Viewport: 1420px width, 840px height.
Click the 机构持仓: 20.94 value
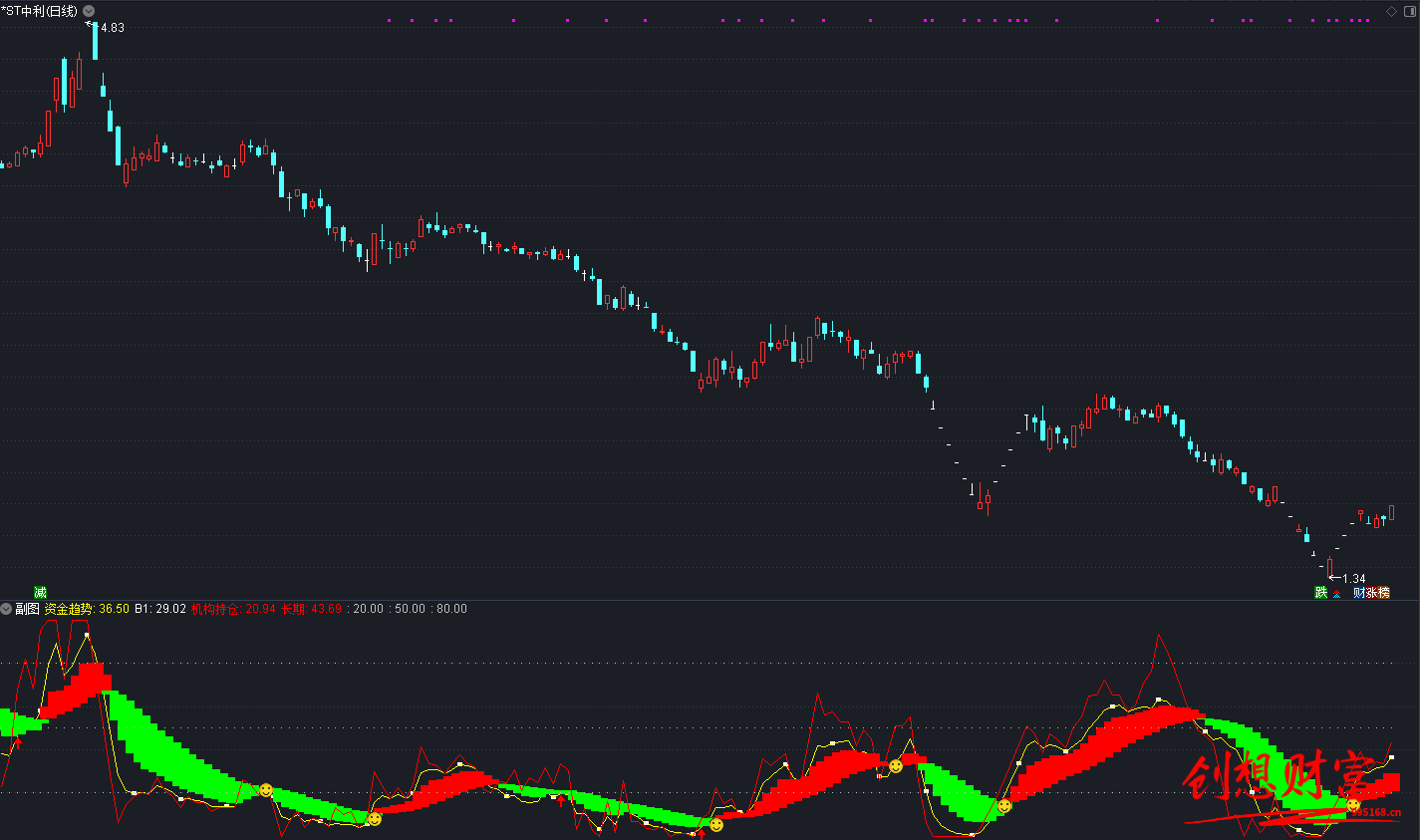point(233,609)
